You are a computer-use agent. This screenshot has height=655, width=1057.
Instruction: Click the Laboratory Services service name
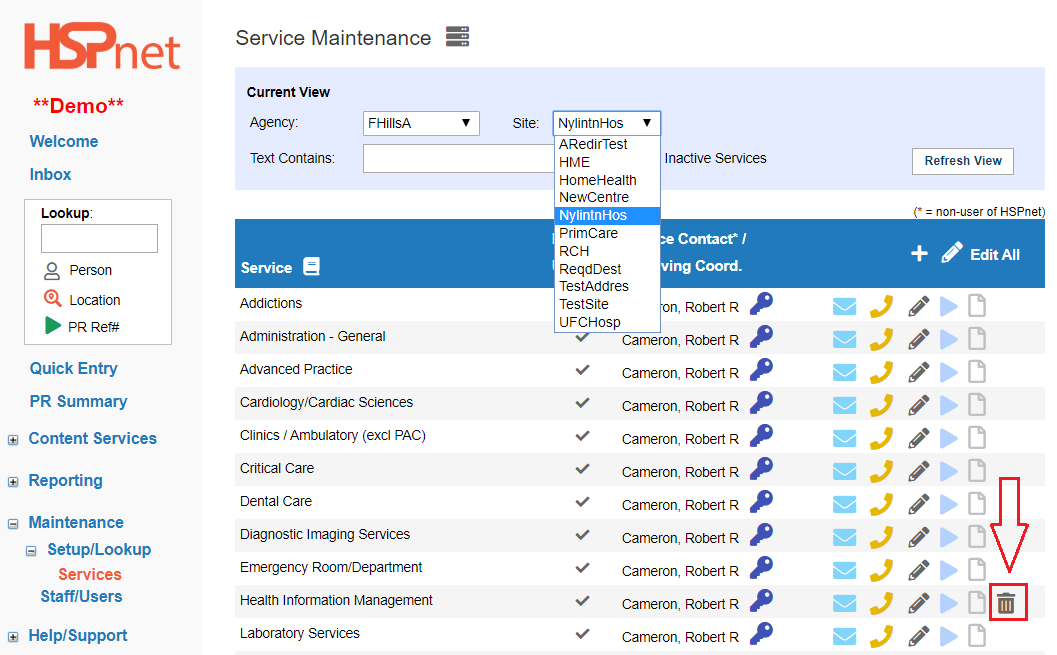[x=300, y=633]
